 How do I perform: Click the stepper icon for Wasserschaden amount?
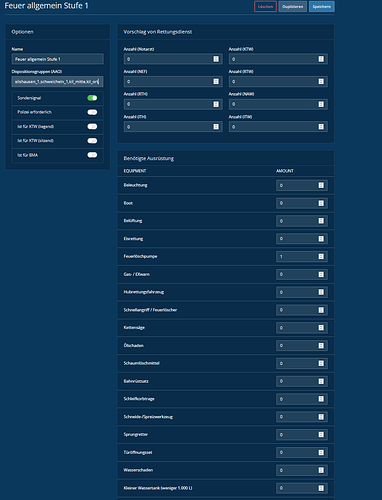pos(321,470)
